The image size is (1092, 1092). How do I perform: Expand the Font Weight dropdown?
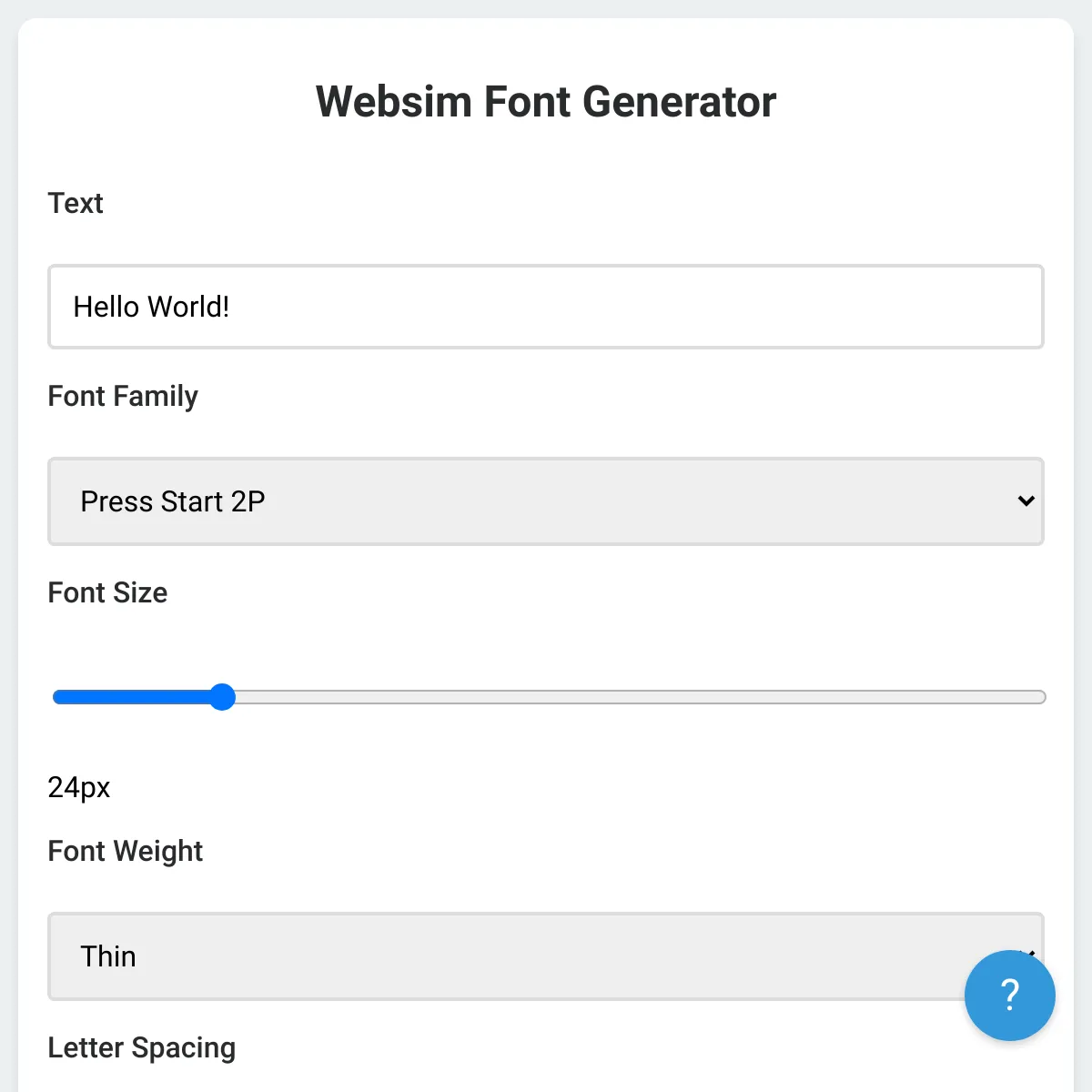point(510,956)
